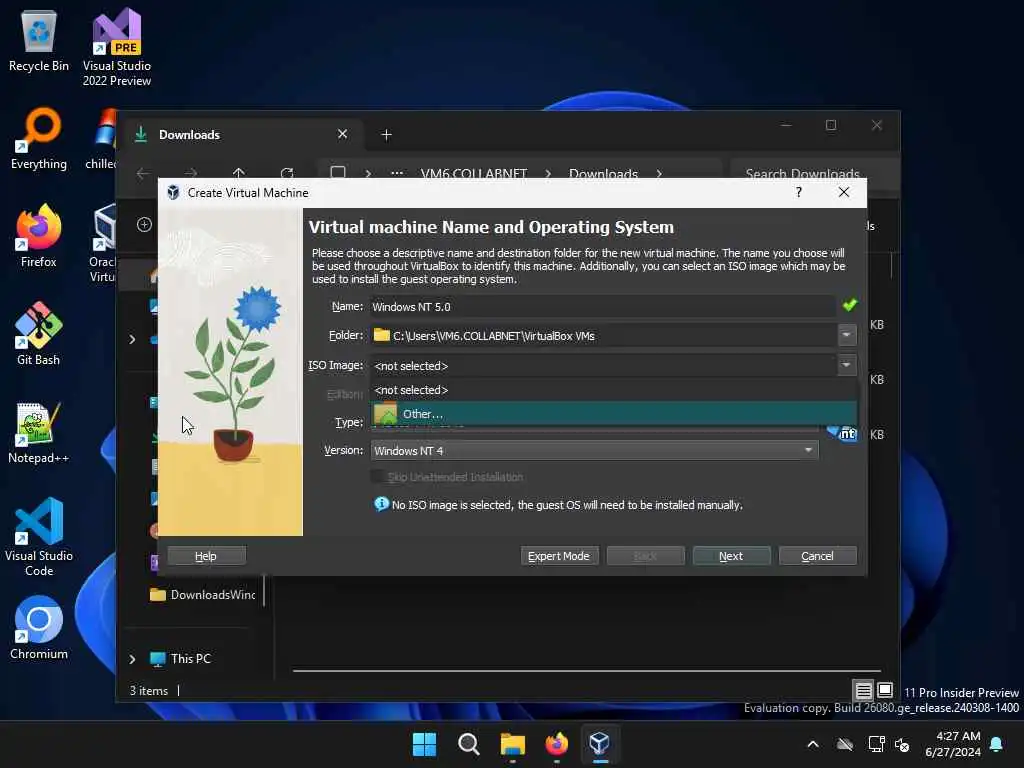
Task: Select the DownloadsWinc folder in navigation pane
Action: pos(202,594)
